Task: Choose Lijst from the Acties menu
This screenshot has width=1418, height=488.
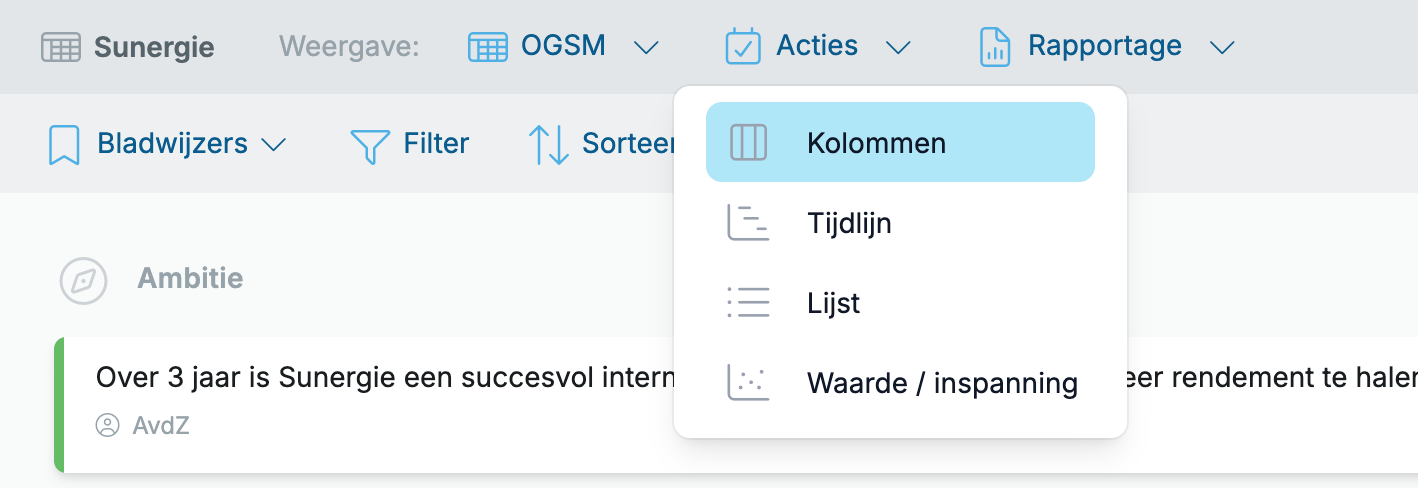Action: click(900, 302)
